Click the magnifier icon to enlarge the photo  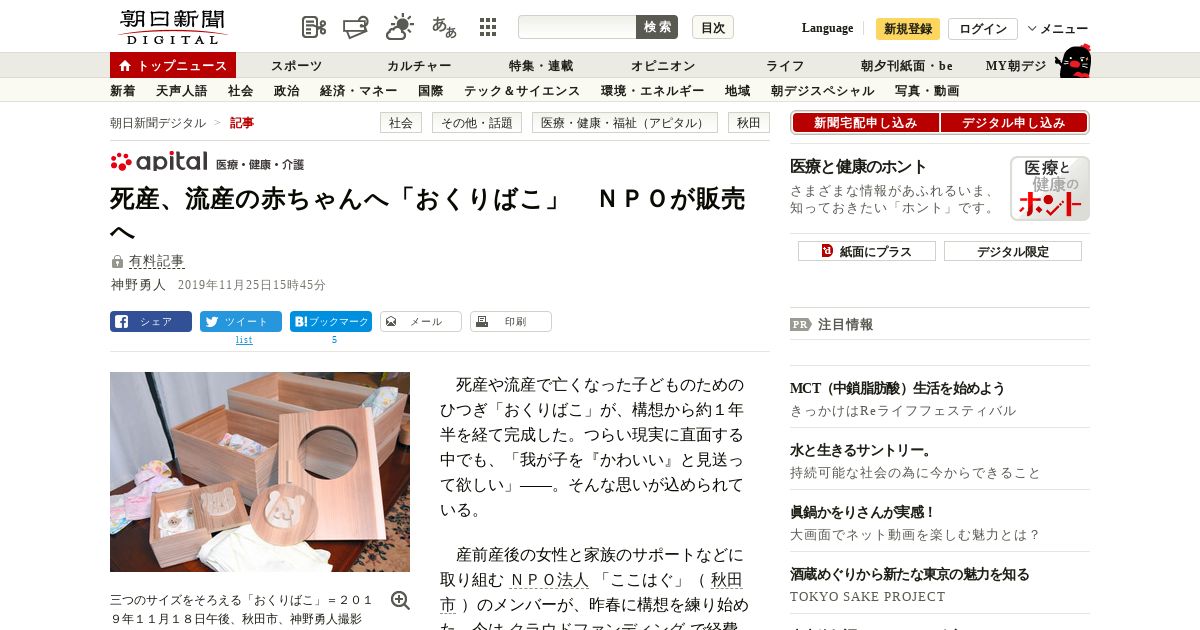pos(400,600)
